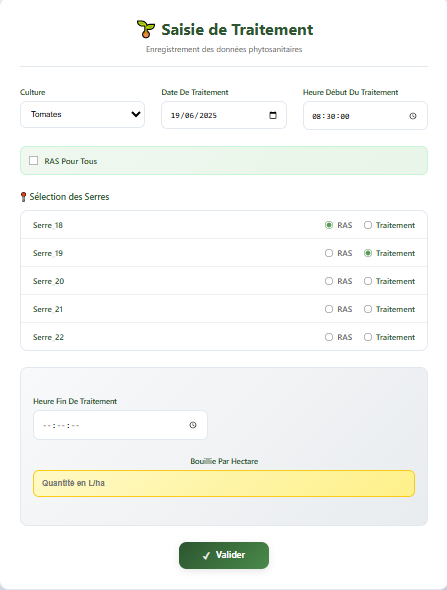Click subtitle Enregistrement des données phytosanitaires

224,49
